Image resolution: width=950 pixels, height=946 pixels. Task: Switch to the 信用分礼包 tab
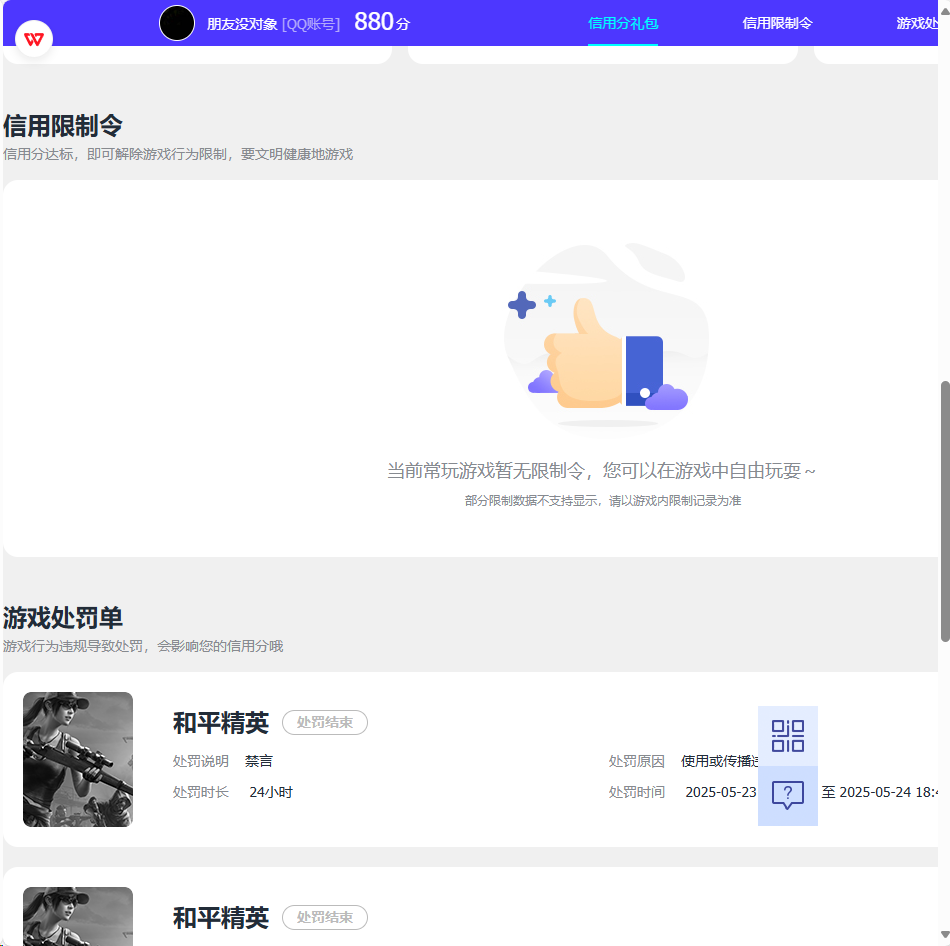[623, 24]
